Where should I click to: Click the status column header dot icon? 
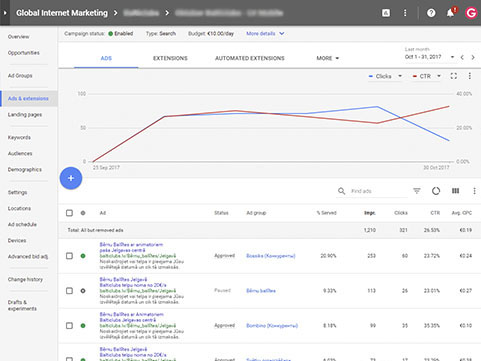pyautogui.click(x=83, y=213)
